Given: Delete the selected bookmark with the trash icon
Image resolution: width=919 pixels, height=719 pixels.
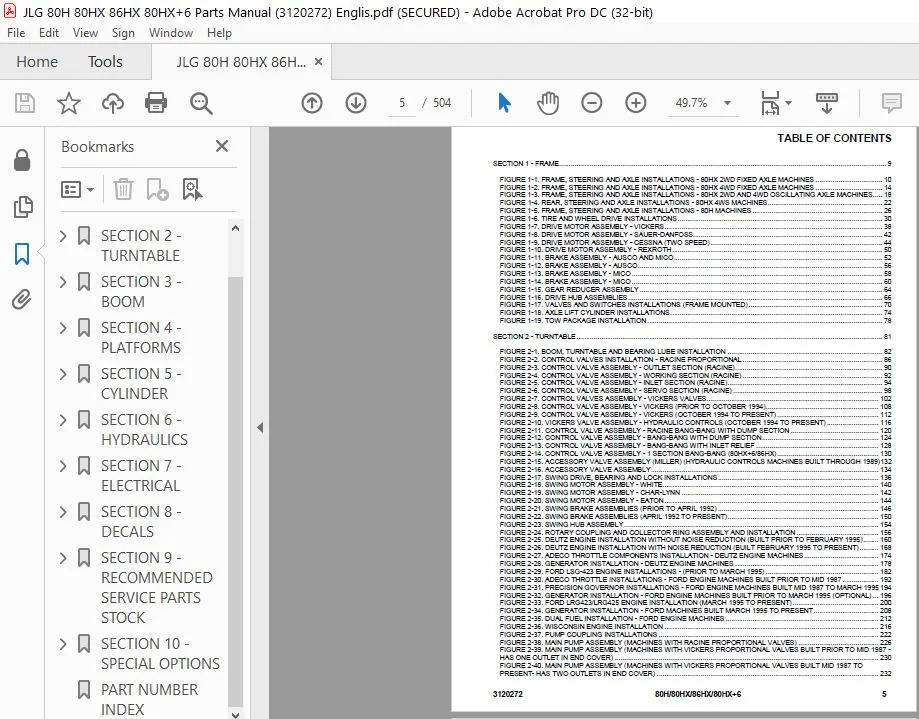Looking at the screenshot, I should tap(123, 189).
